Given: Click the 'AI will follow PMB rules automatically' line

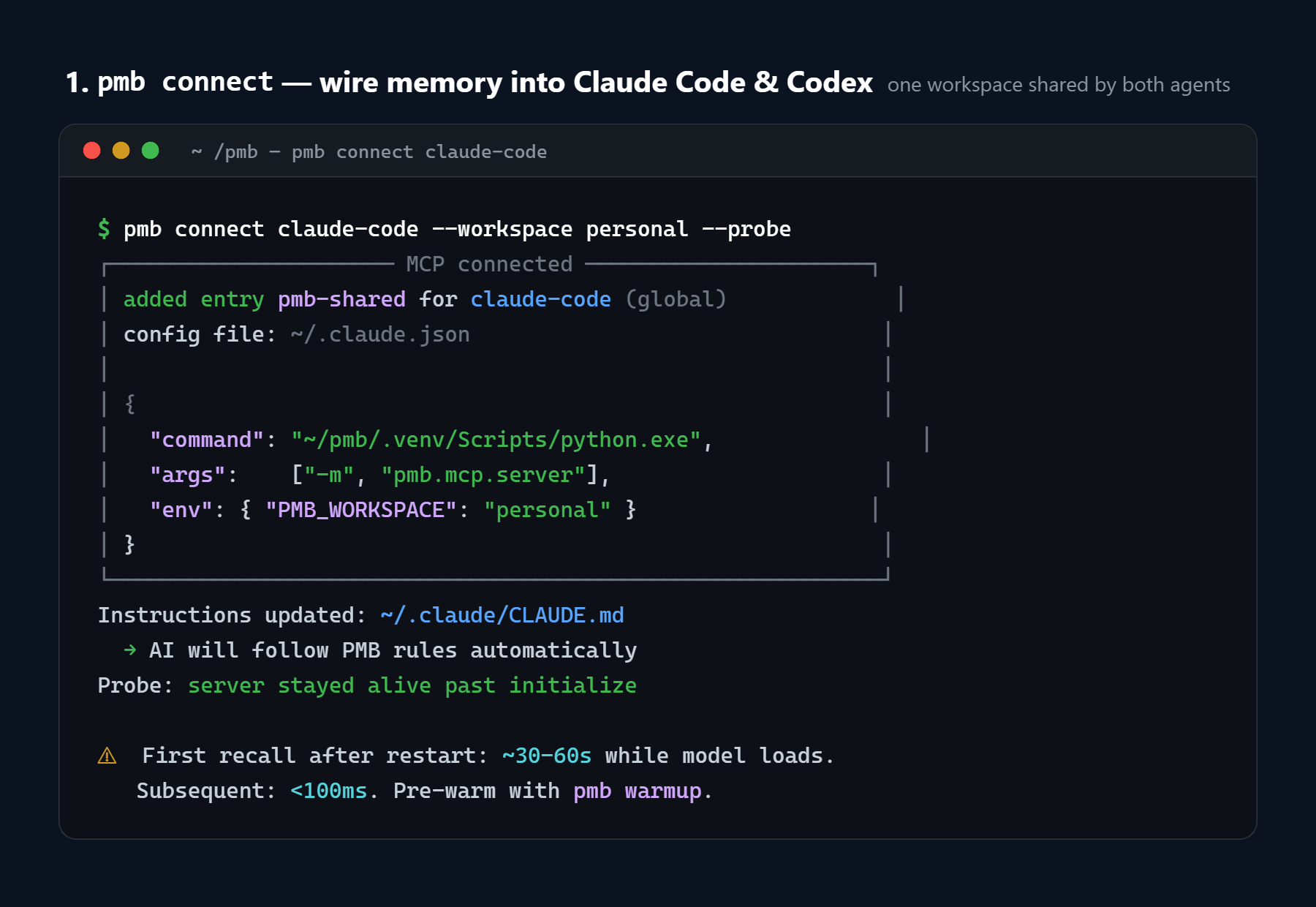Looking at the screenshot, I should pos(393,650).
